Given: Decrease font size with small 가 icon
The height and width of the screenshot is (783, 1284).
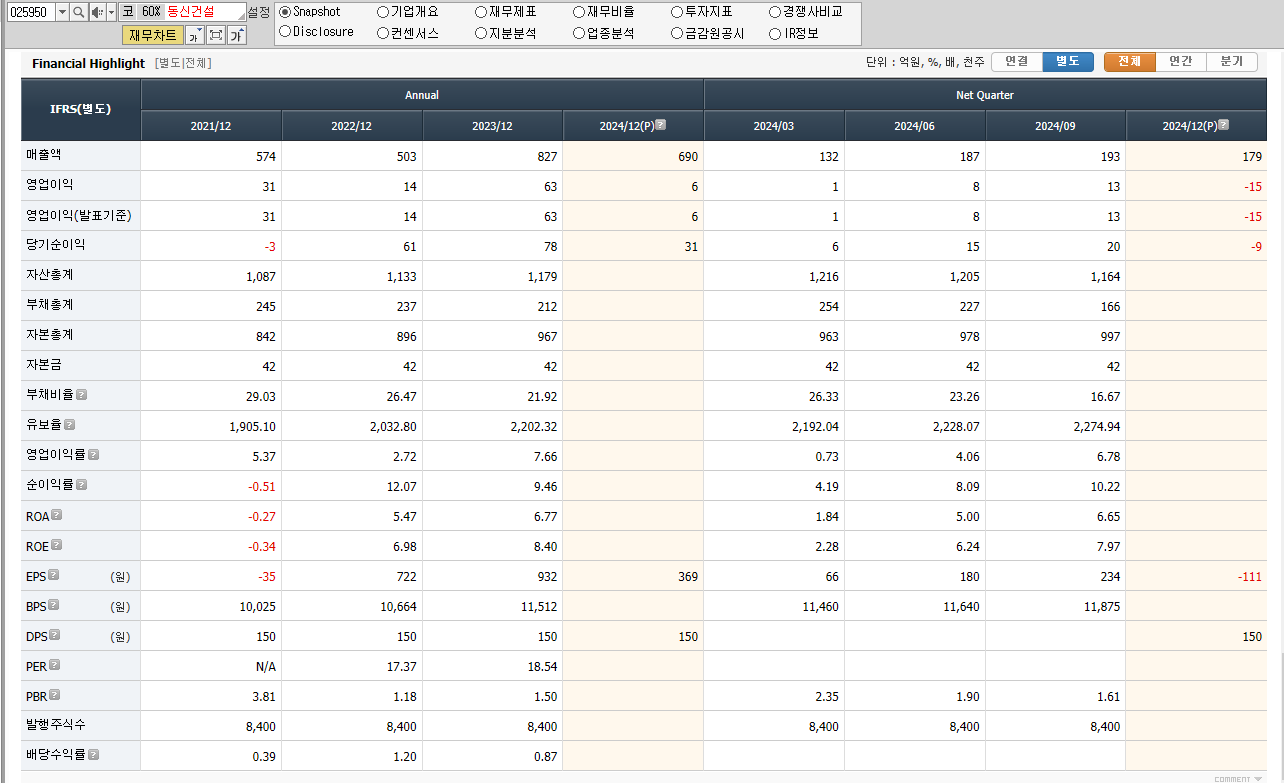Looking at the screenshot, I should tap(194, 35).
